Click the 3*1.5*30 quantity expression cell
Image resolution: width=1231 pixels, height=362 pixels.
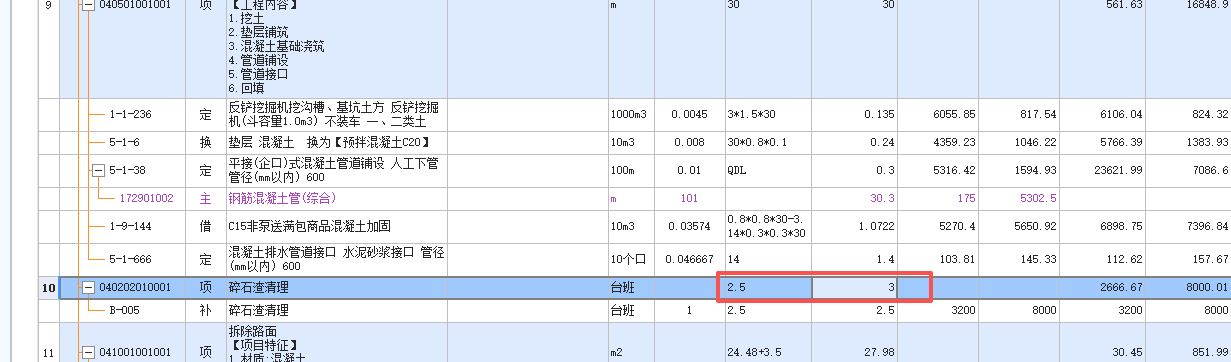click(x=768, y=114)
